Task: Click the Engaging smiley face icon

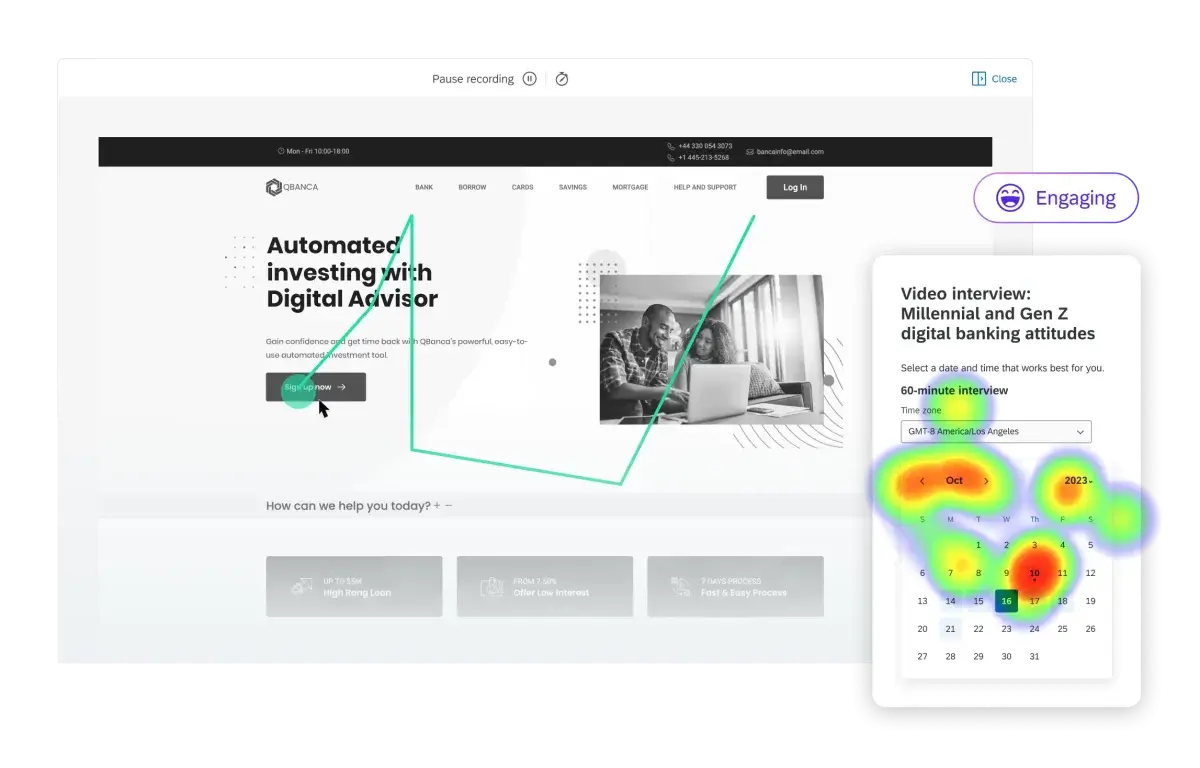Action: 1010,198
